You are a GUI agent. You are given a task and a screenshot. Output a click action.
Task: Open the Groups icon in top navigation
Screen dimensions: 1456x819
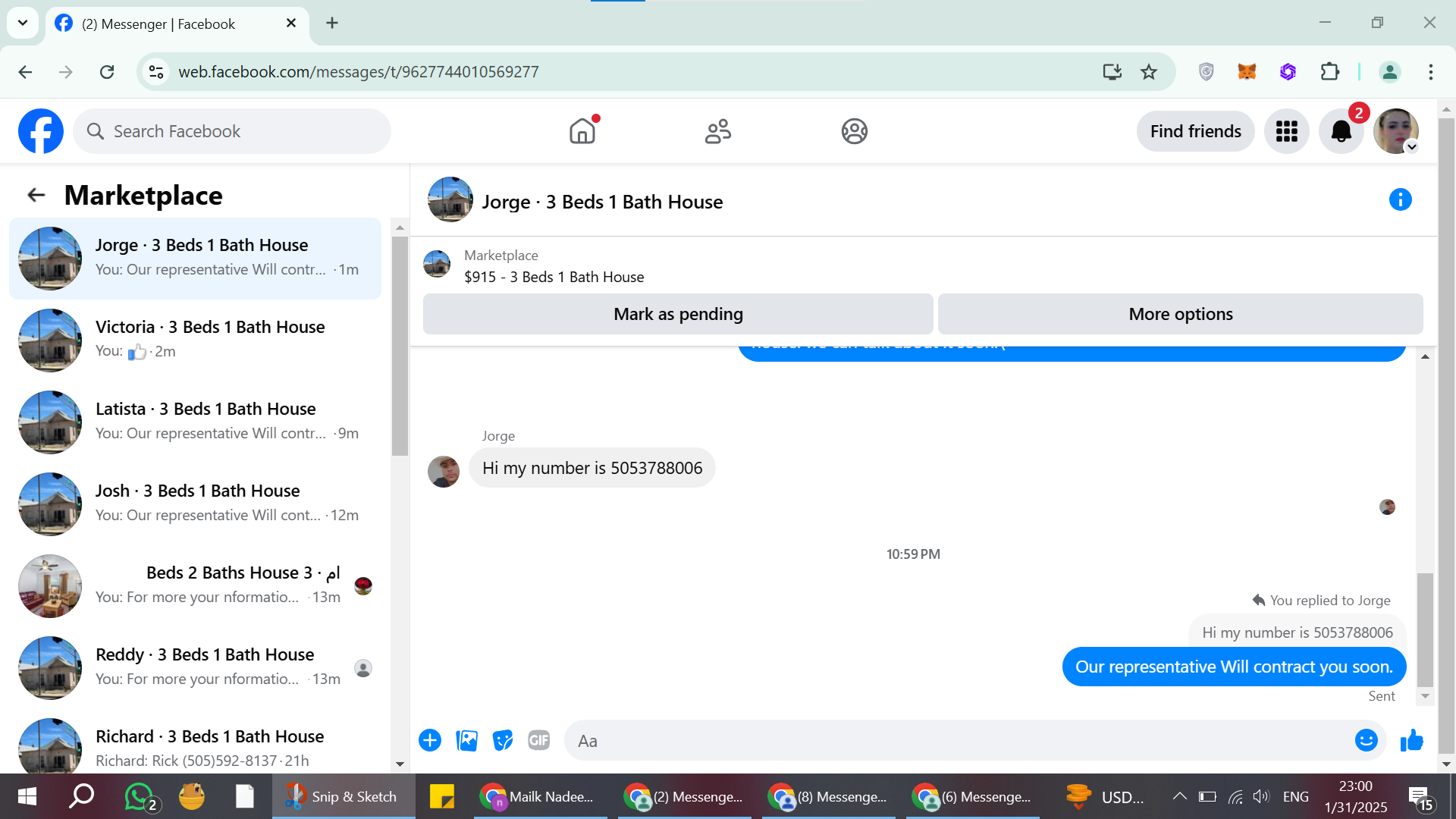tap(854, 131)
